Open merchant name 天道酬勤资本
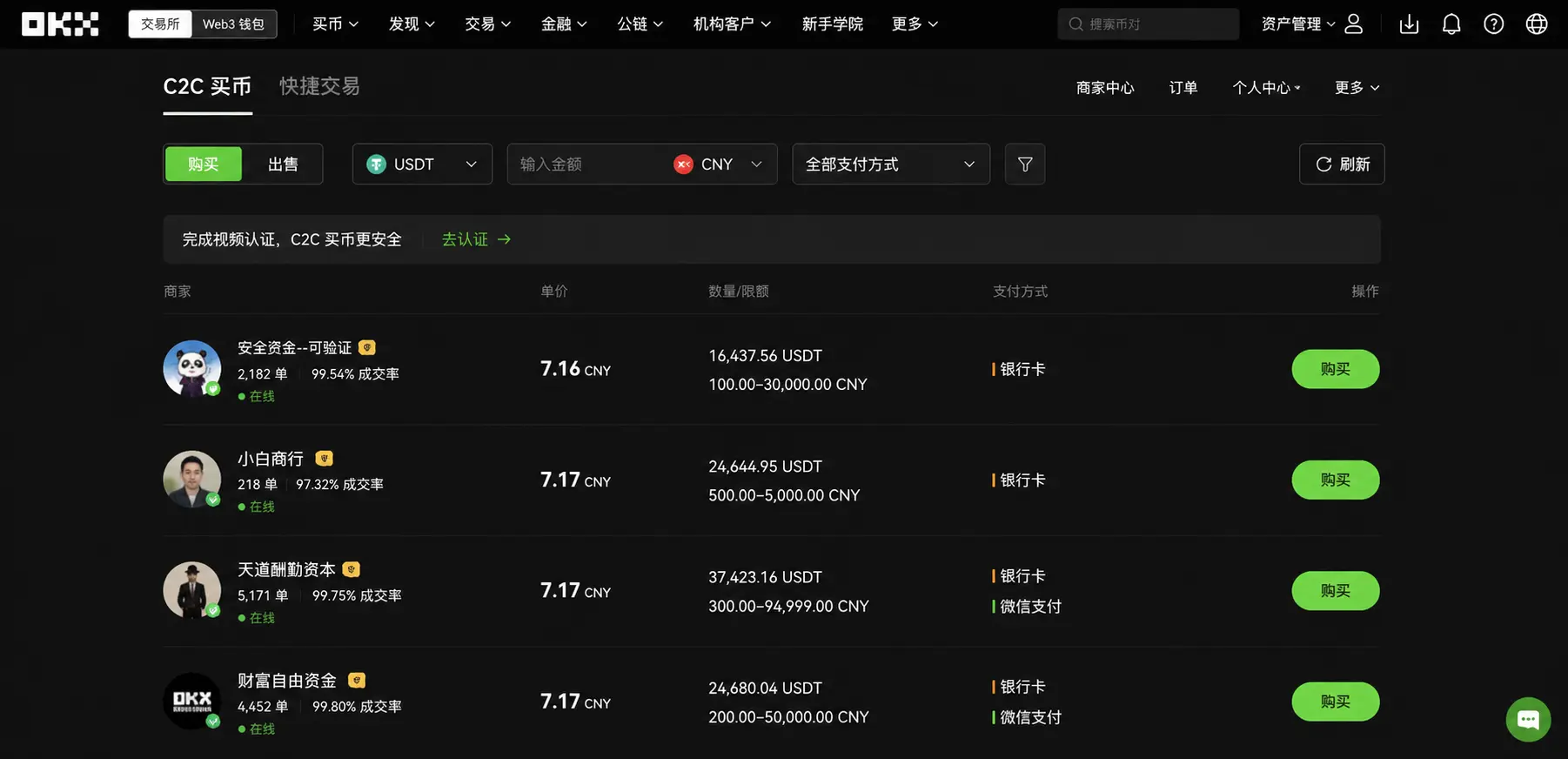The height and width of the screenshot is (759, 1568). [286, 569]
